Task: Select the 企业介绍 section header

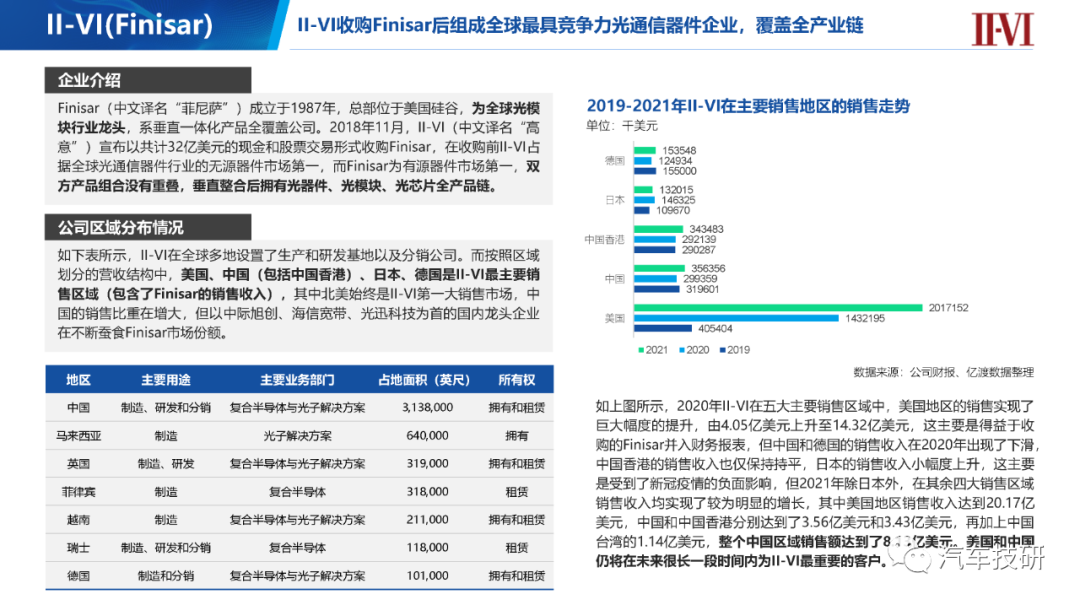Action: pos(147,81)
